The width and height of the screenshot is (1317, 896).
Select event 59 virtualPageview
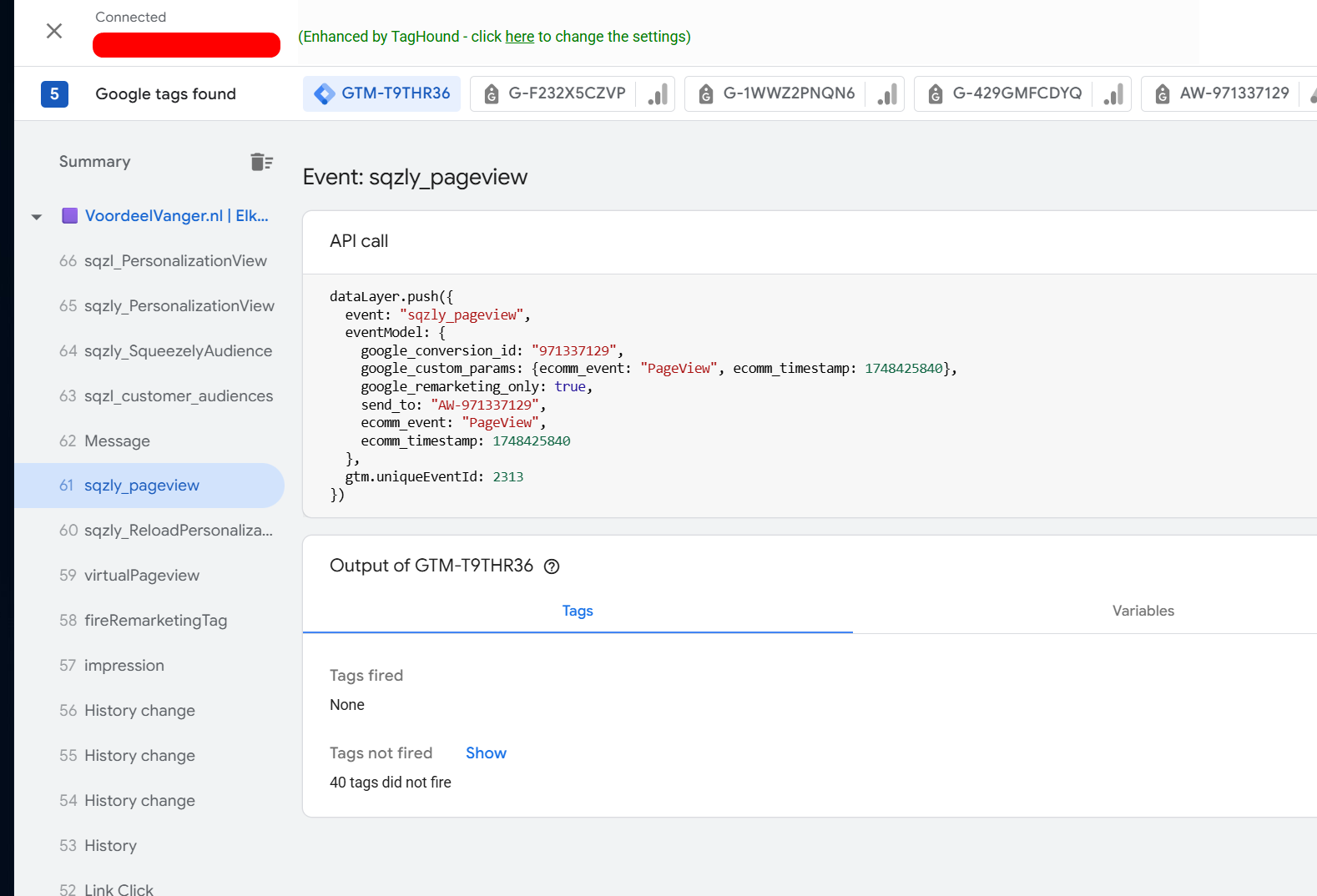(141, 576)
